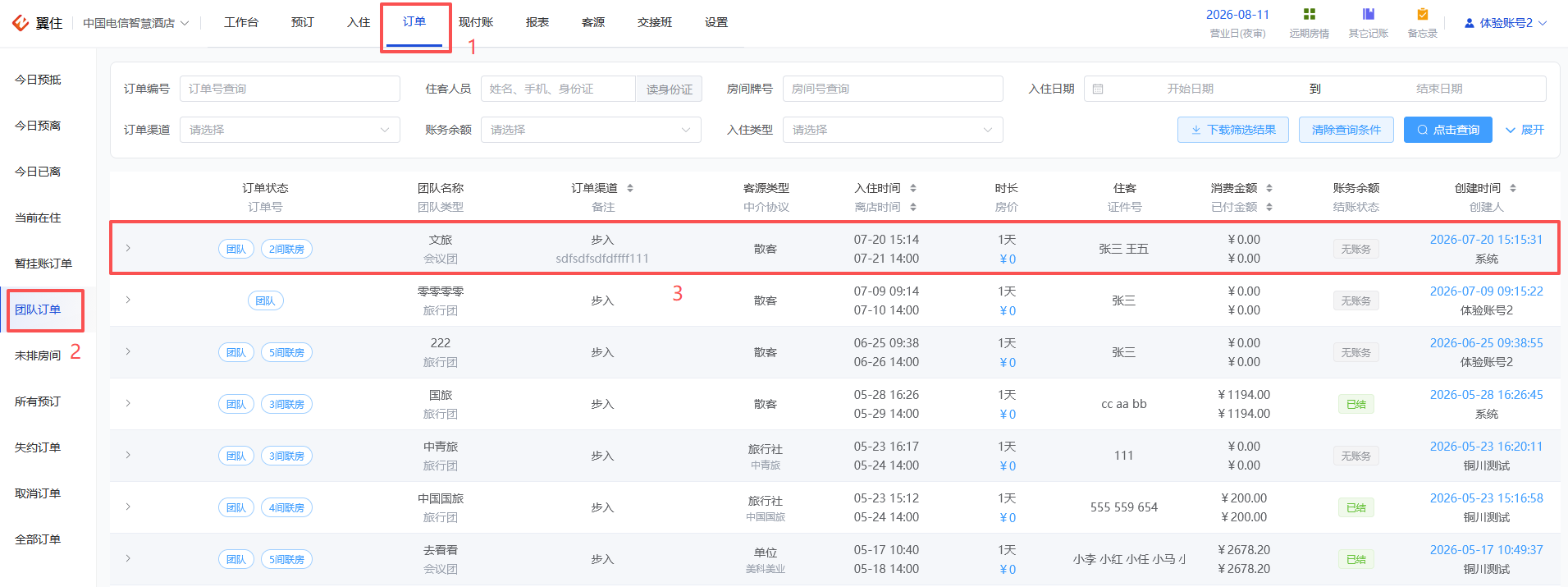Expand the 国旅 order row
Image resolution: width=1568 pixels, height=587 pixels.
click(128, 403)
